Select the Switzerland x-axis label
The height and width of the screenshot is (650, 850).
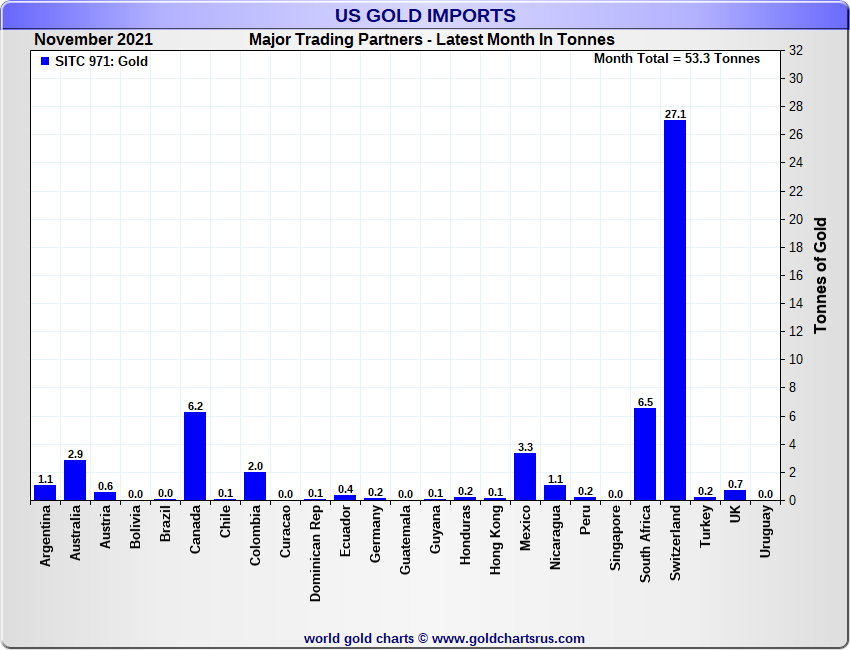[675, 538]
